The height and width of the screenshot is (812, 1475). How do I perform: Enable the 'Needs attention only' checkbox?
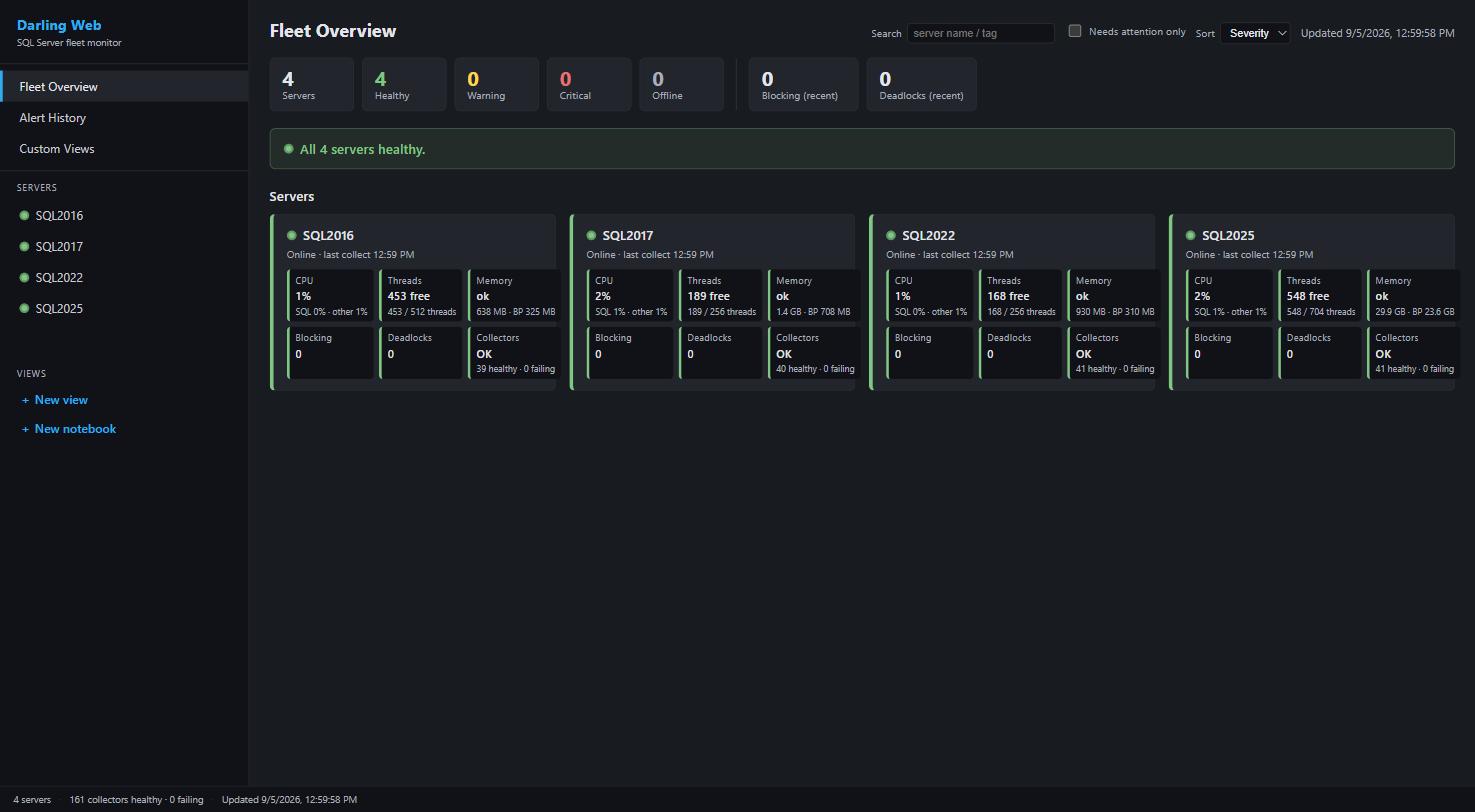(x=1075, y=31)
